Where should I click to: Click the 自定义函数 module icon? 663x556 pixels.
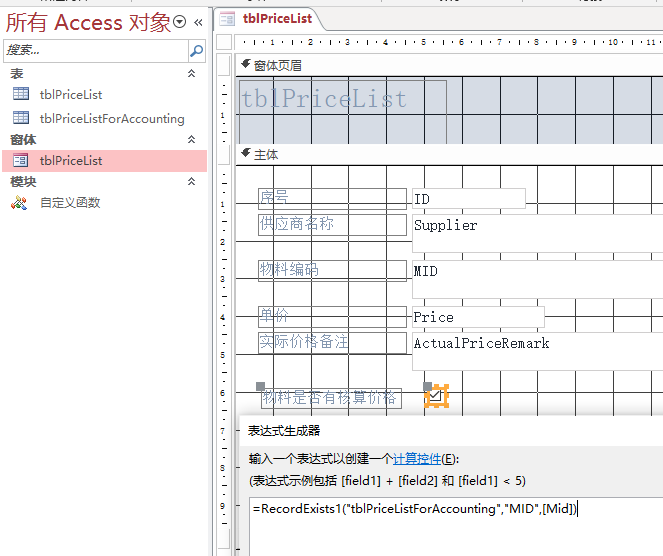pyautogui.click(x=19, y=203)
